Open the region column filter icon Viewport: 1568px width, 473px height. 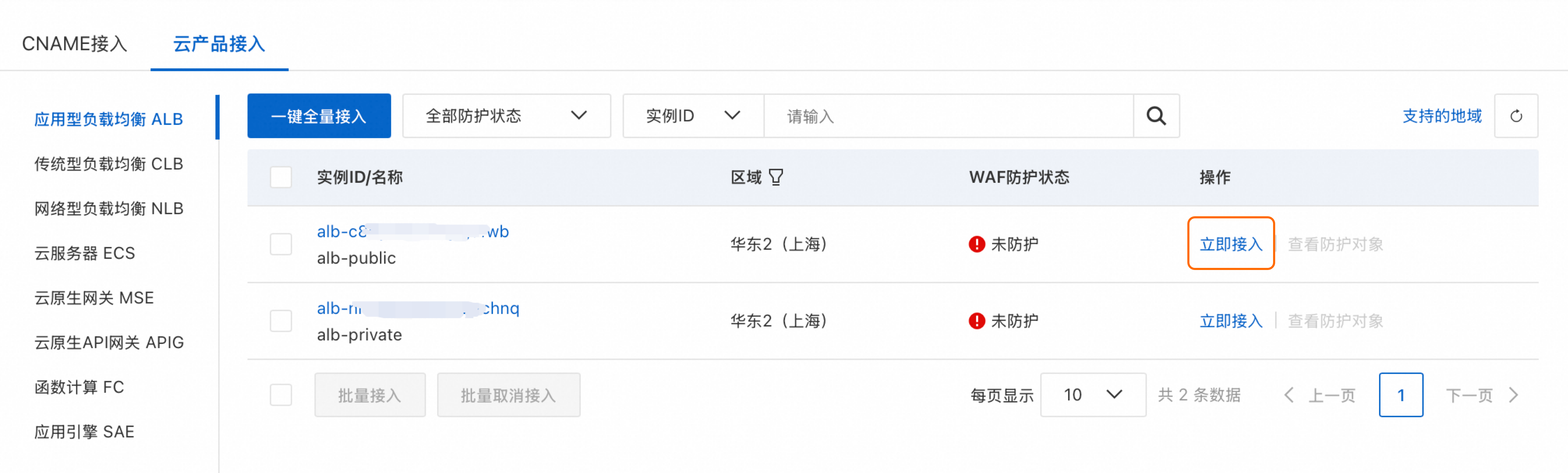tap(776, 177)
